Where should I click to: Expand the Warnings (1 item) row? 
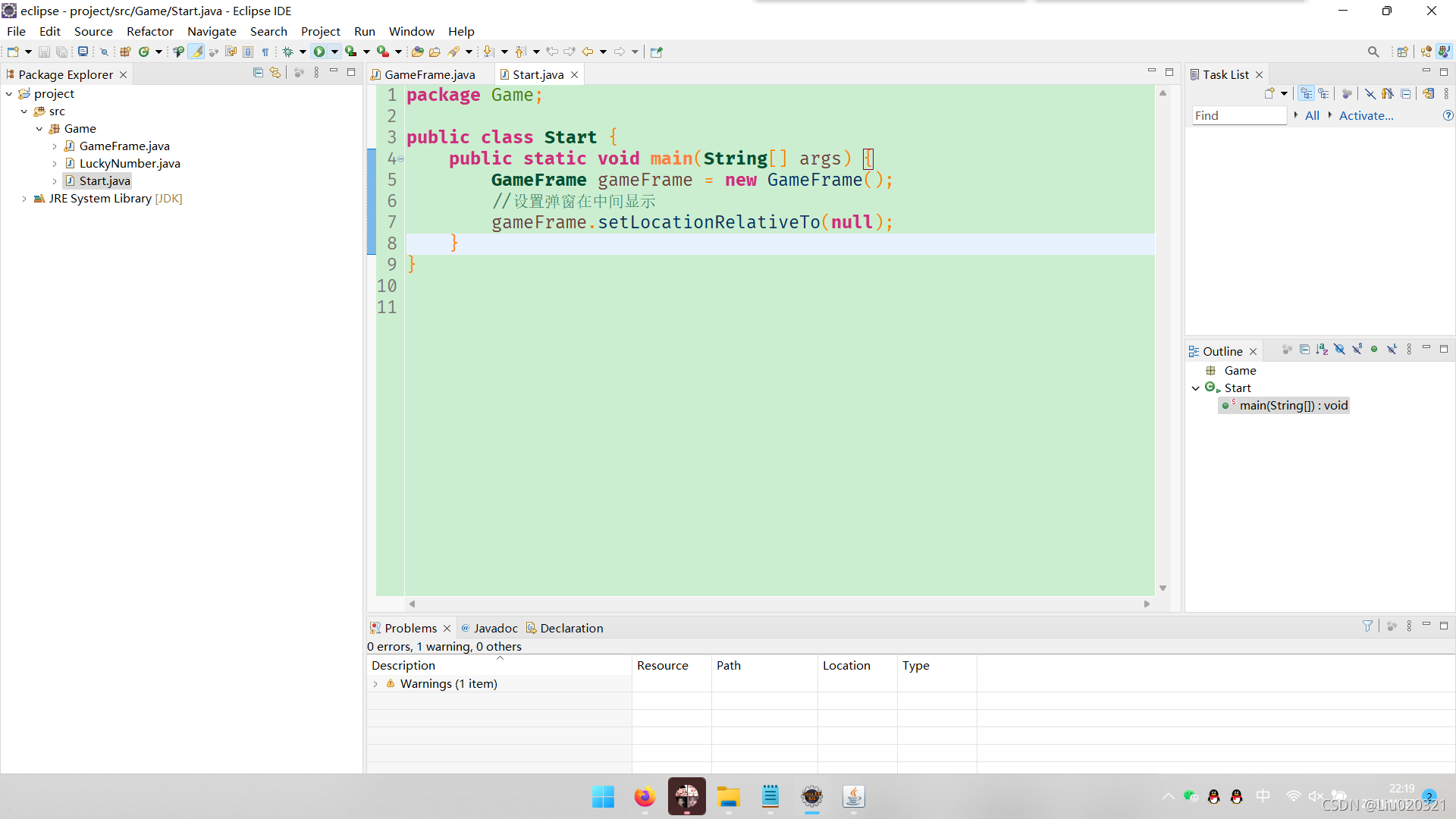pyautogui.click(x=375, y=684)
